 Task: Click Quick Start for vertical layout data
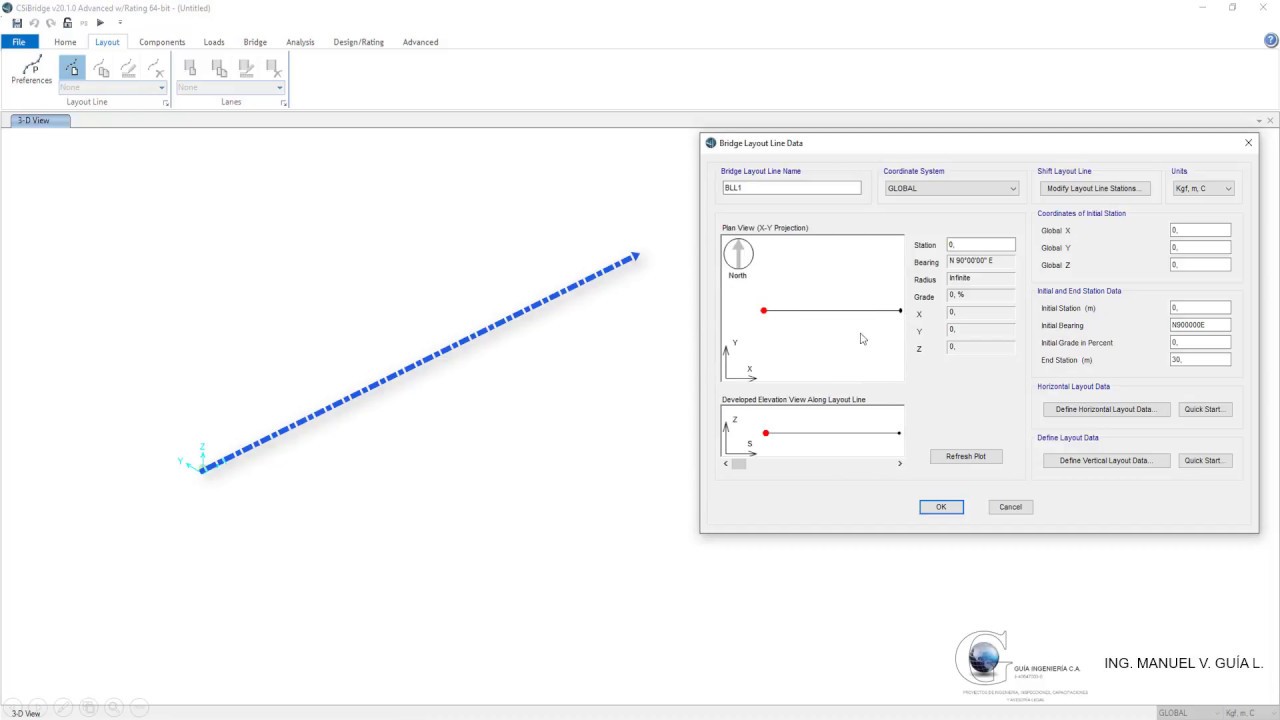(x=1204, y=461)
